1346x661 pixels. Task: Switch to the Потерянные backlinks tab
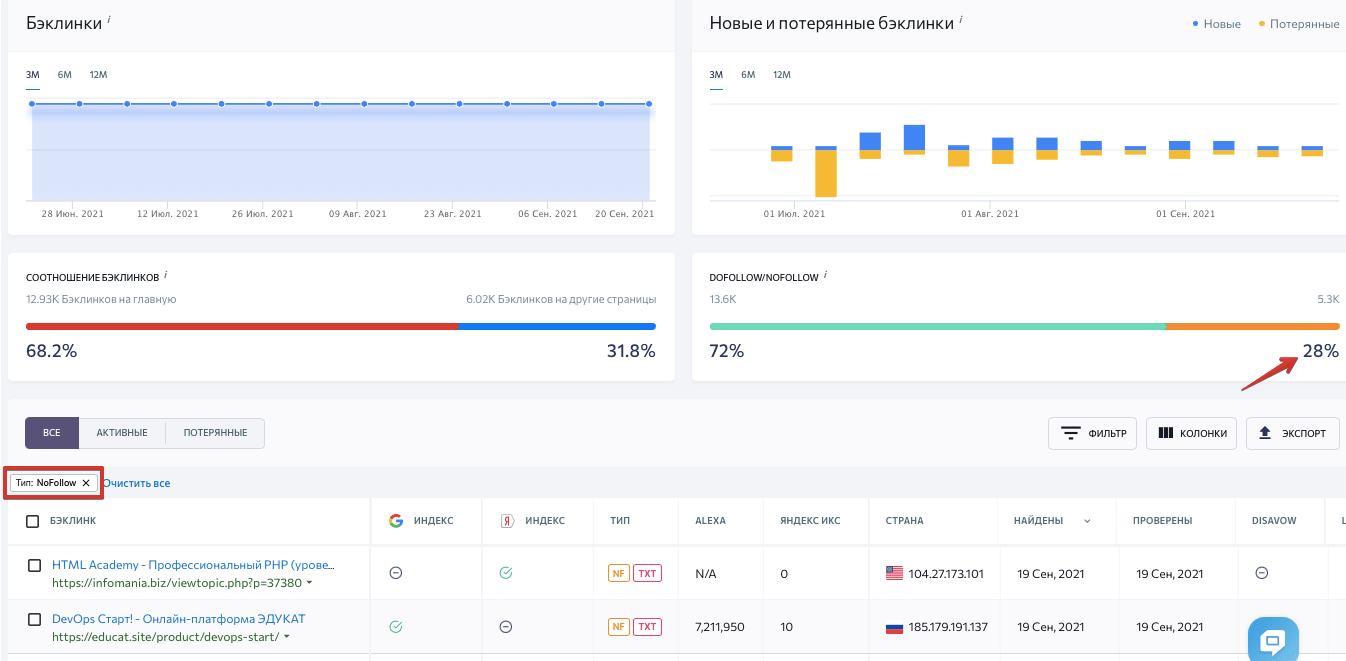click(x=214, y=433)
